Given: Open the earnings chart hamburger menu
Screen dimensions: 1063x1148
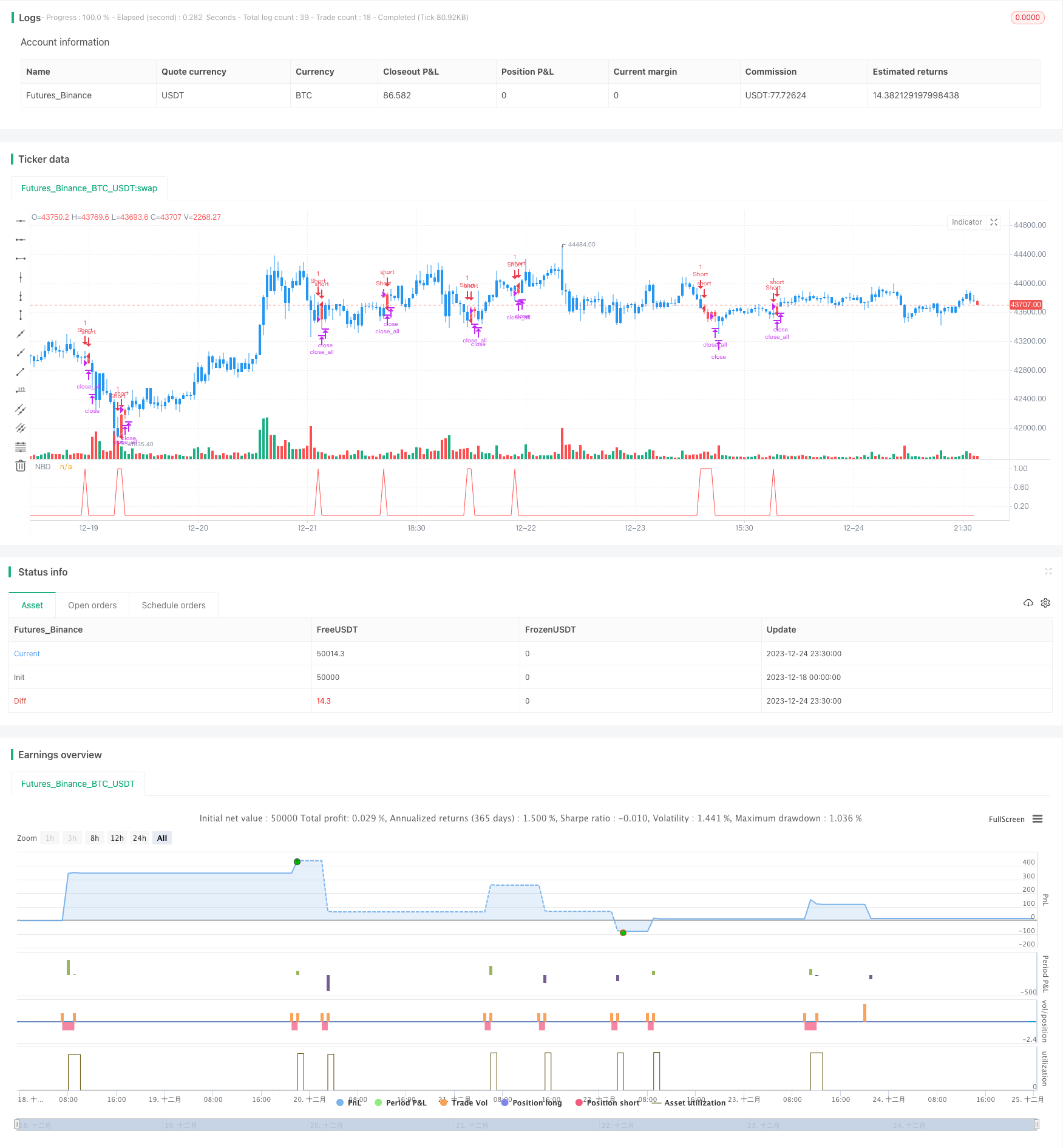Looking at the screenshot, I should pyautogui.click(x=1038, y=819).
